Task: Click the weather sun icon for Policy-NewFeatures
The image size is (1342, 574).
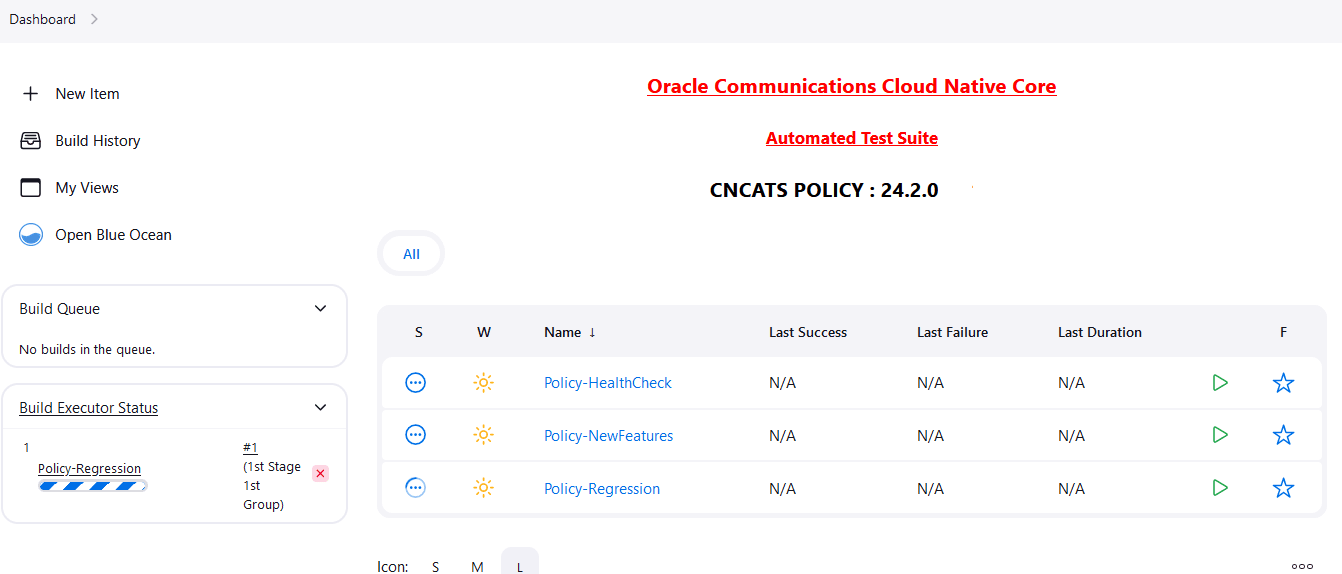Action: (484, 435)
